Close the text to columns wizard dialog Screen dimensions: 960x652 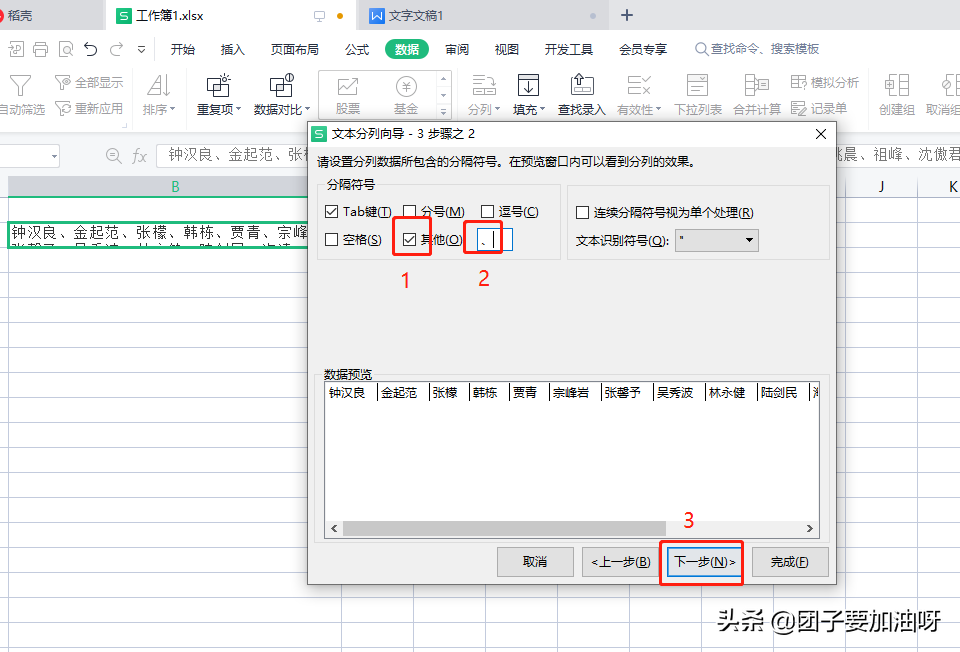coord(821,134)
